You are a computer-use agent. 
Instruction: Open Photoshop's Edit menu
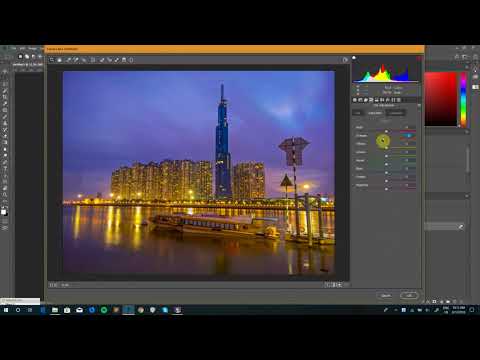coord(22,49)
